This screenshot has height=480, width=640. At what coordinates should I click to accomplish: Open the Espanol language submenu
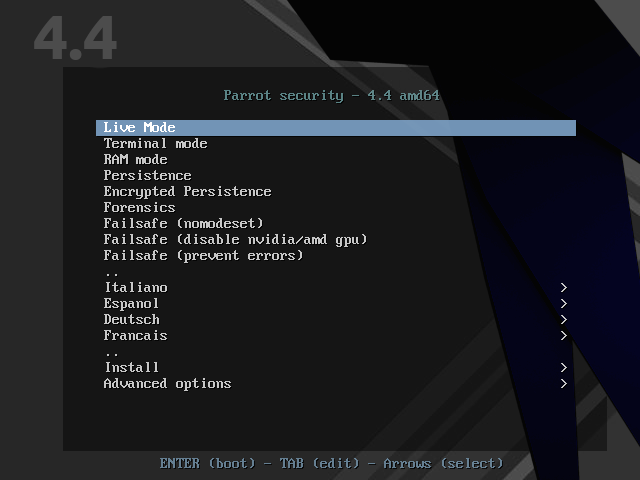click(x=131, y=304)
